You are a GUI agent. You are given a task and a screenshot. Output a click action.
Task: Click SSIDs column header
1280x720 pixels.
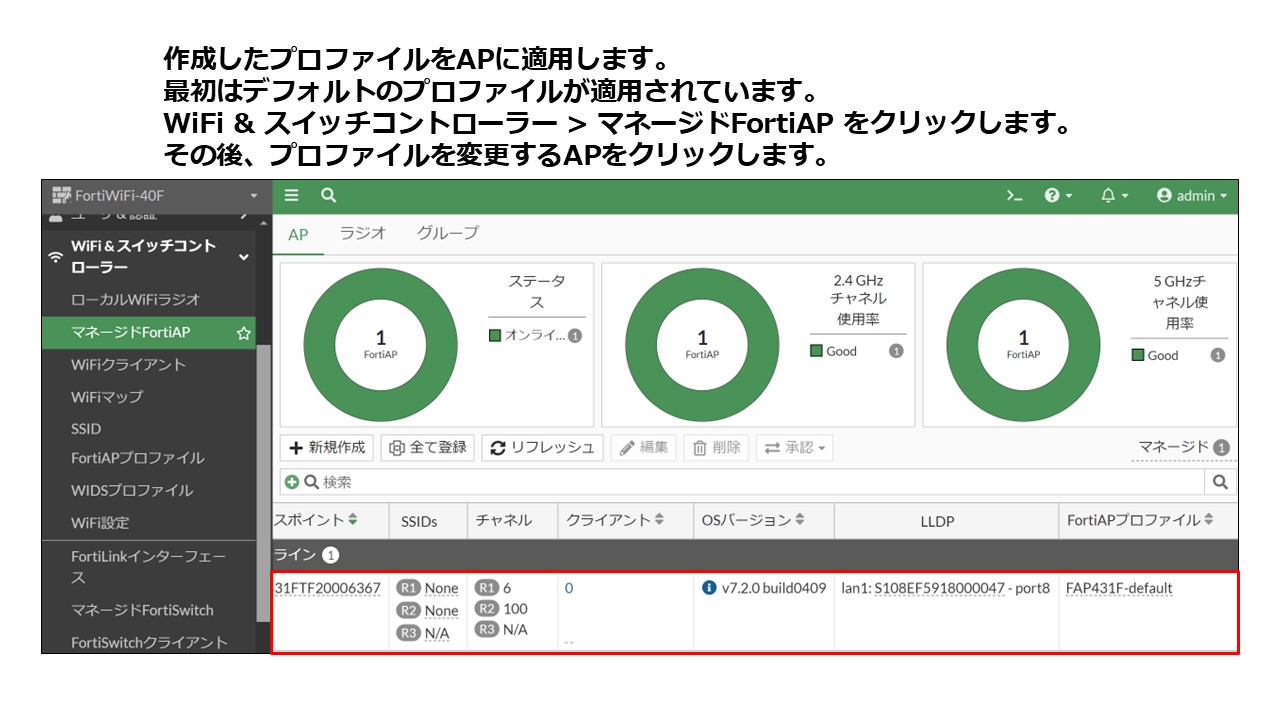420,521
